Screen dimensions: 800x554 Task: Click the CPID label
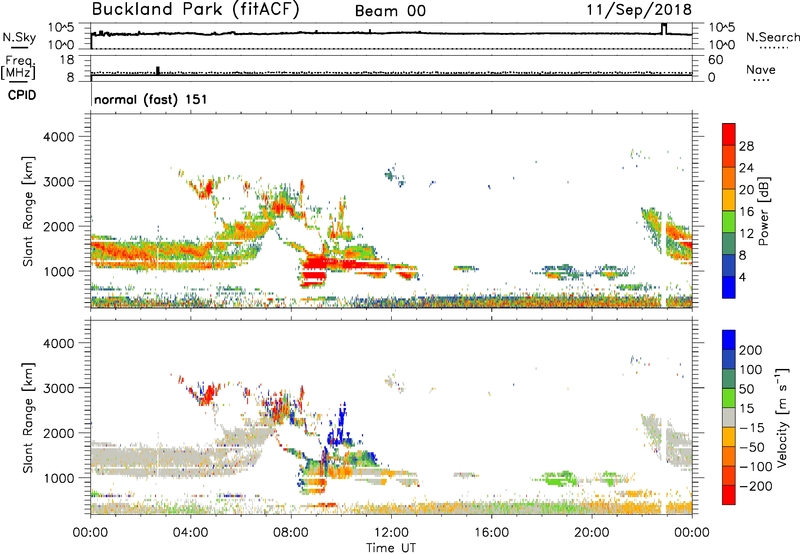pos(22,95)
